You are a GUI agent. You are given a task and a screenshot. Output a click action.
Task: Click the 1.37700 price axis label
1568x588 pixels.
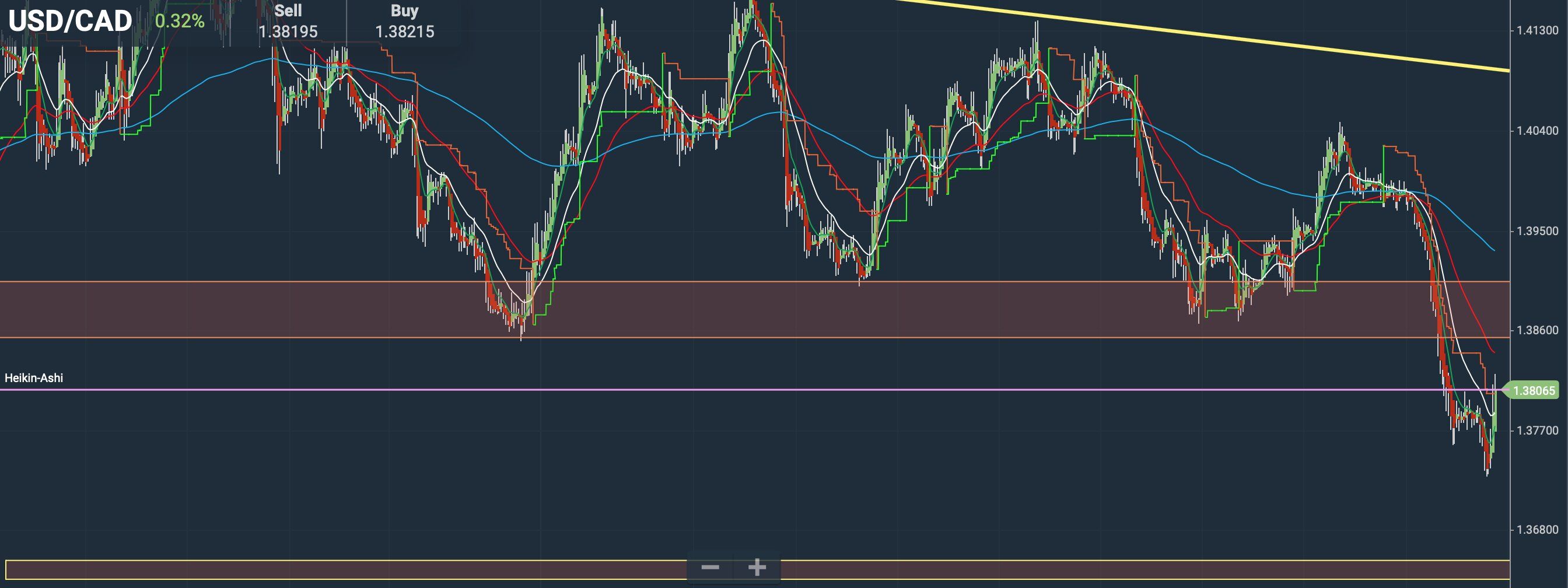click(1537, 431)
